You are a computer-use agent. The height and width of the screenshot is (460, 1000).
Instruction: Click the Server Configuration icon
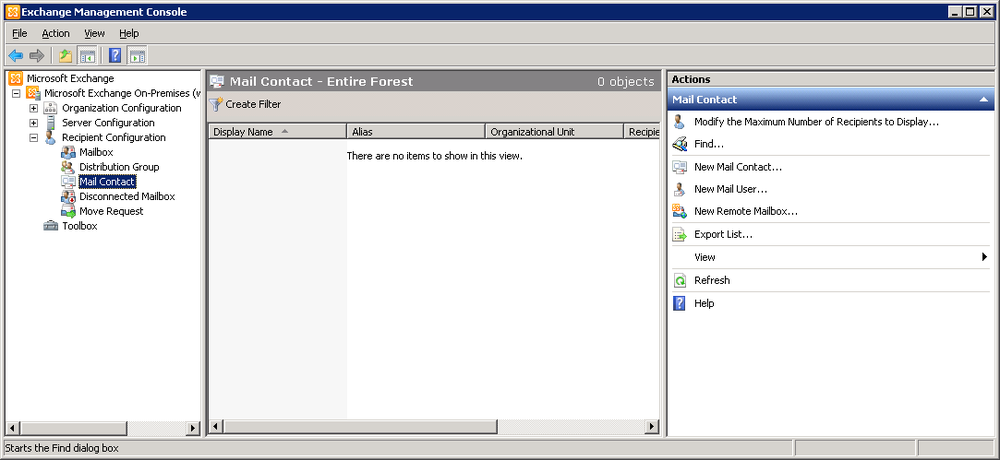[50, 122]
